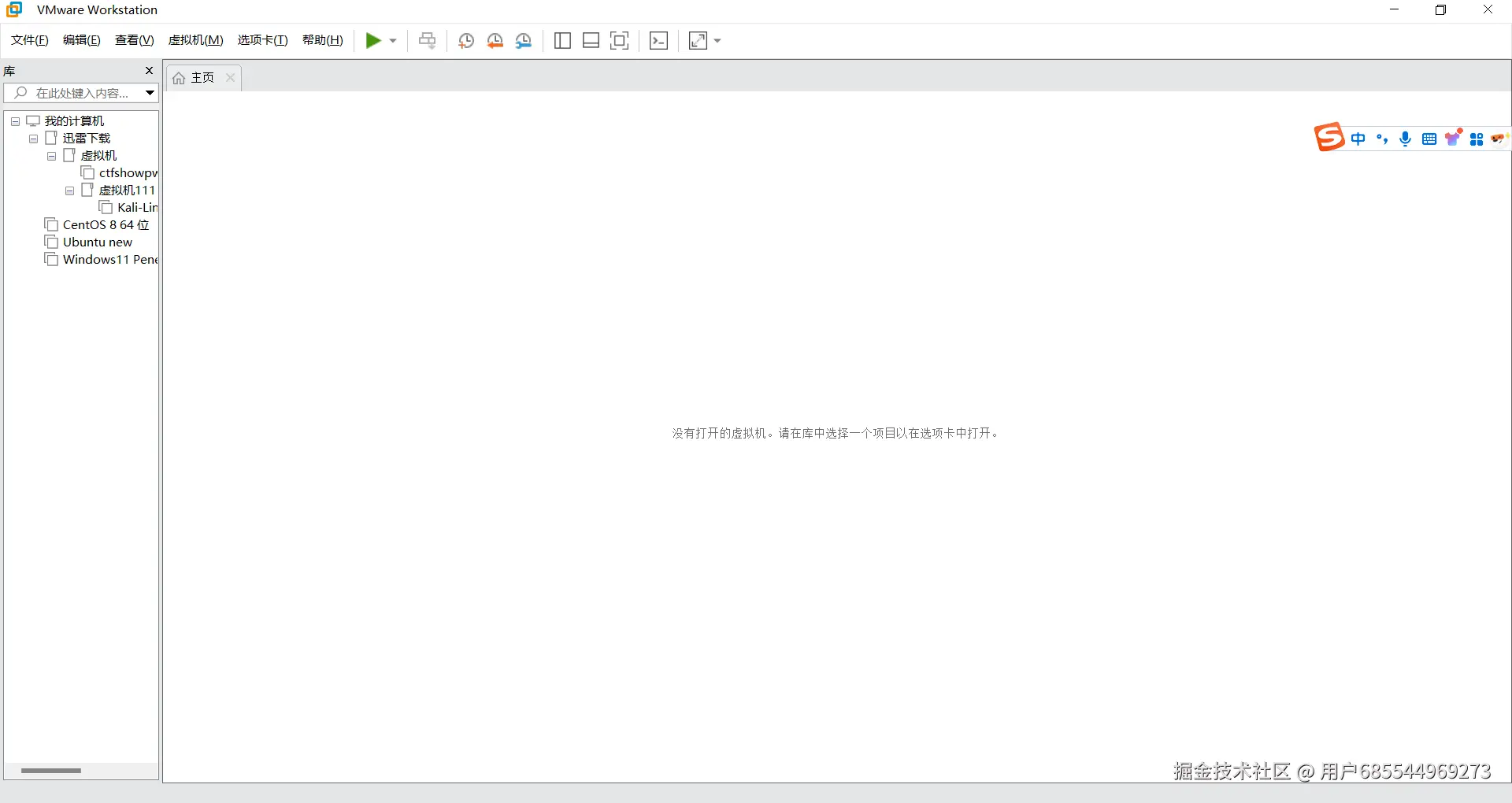Click the Sogou voice input microphone icon
The width and height of the screenshot is (1512, 803).
click(x=1406, y=139)
